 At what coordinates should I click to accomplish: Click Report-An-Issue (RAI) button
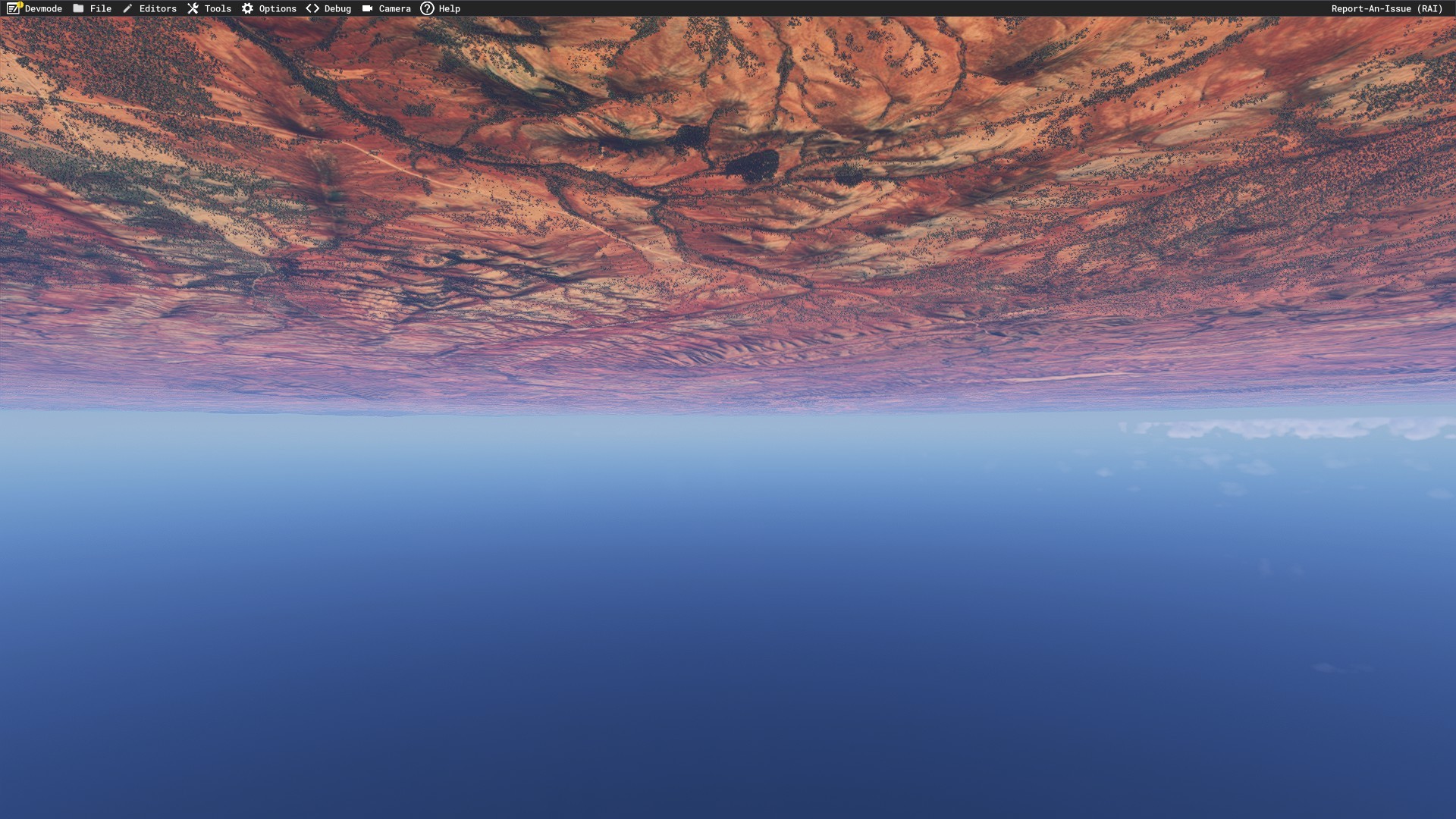(x=1387, y=8)
